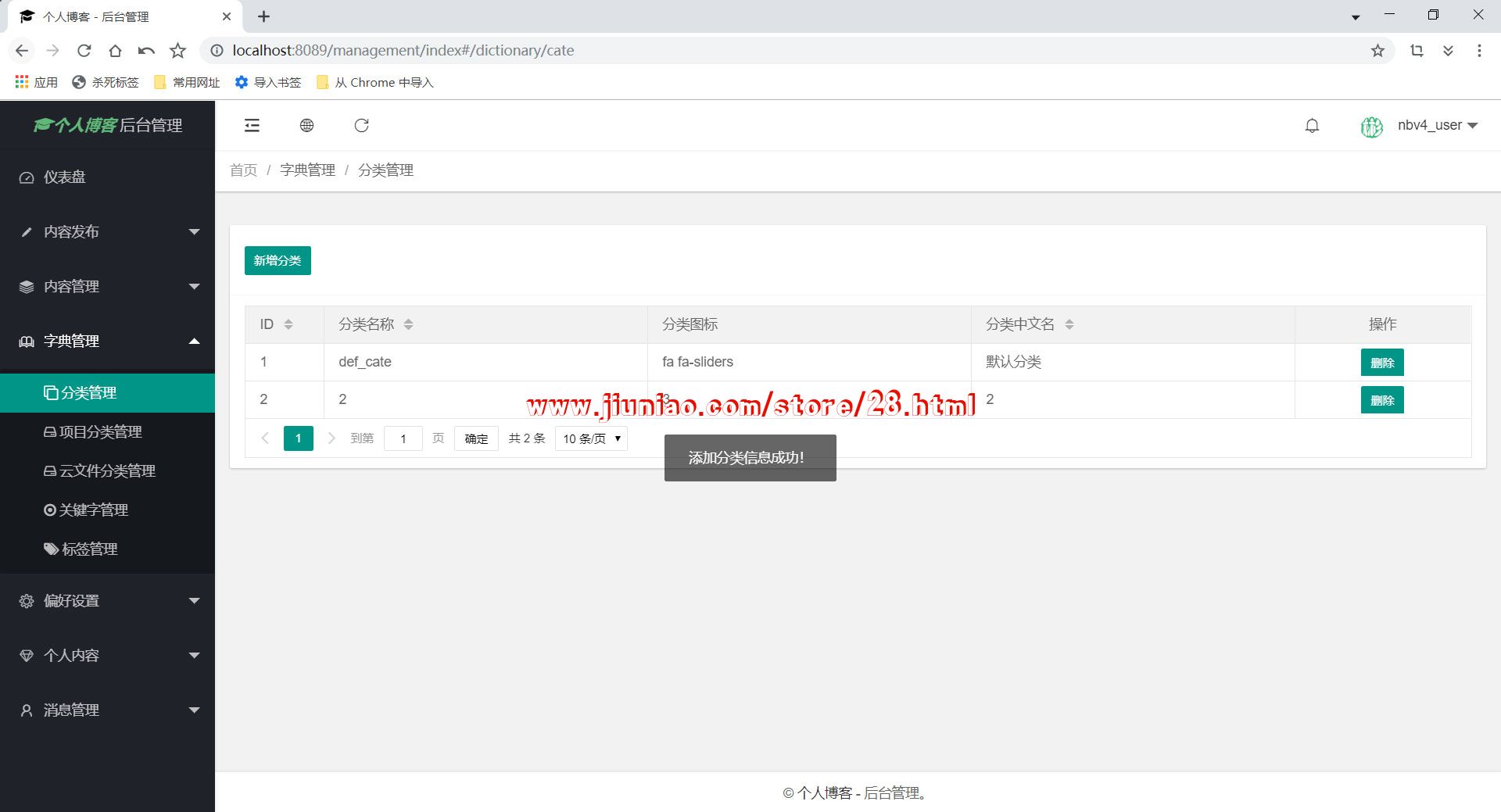Collapse the 字典管理 sidebar menu

(x=107, y=342)
